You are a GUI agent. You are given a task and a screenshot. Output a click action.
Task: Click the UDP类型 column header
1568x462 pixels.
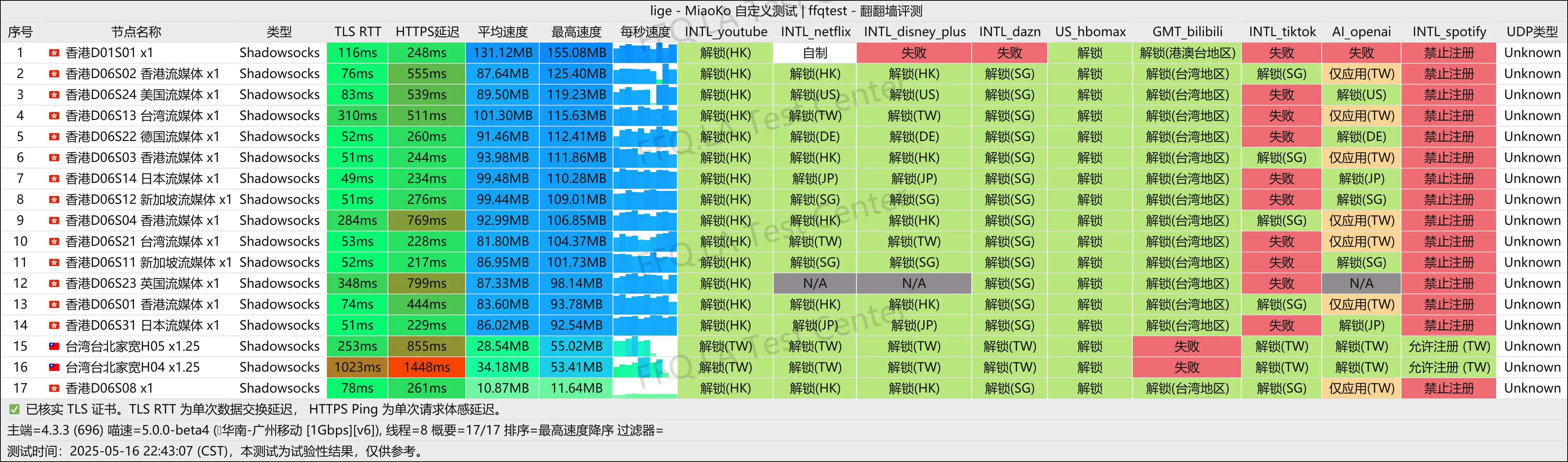tap(1532, 32)
